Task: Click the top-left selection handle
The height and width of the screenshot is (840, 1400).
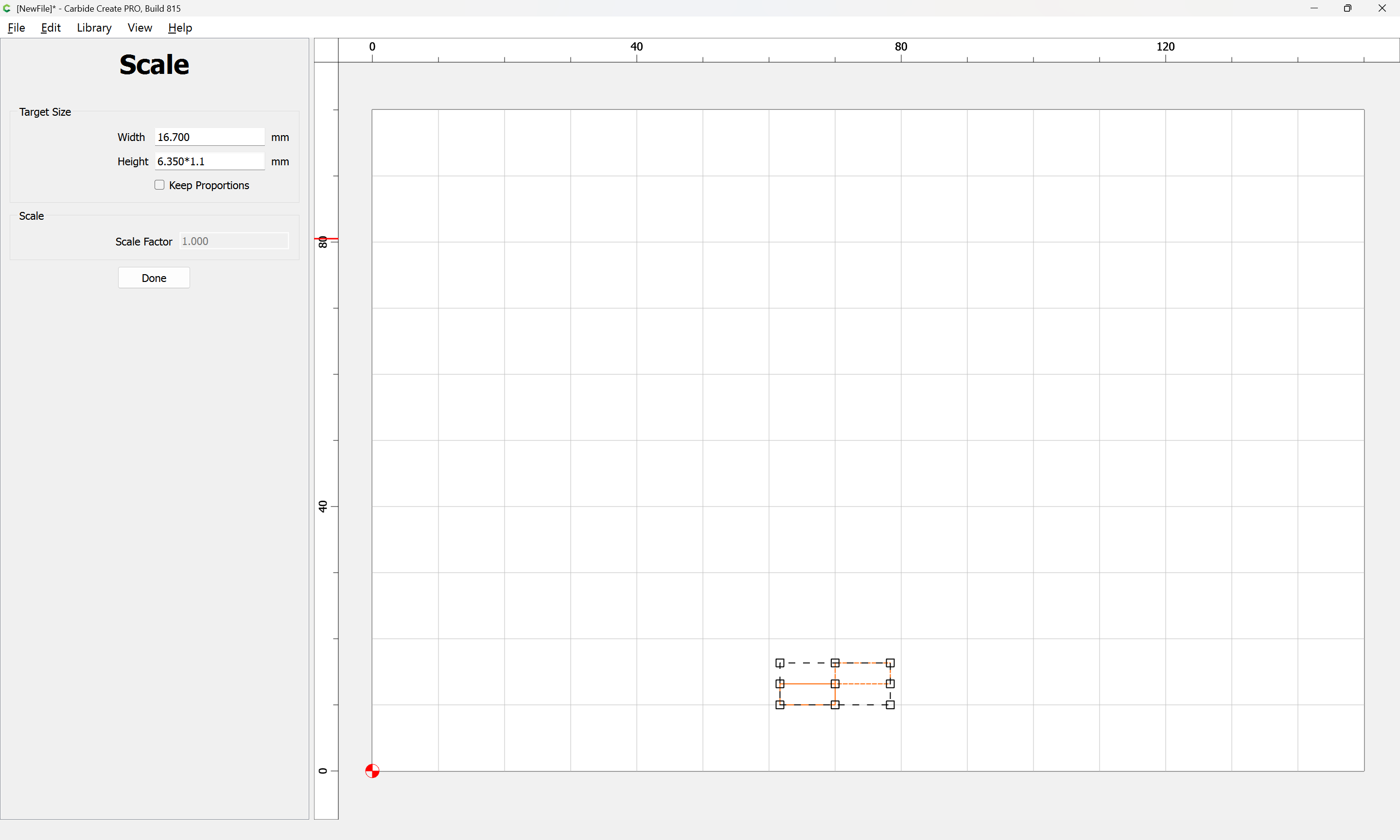Action: pyautogui.click(x=780, y=663)
